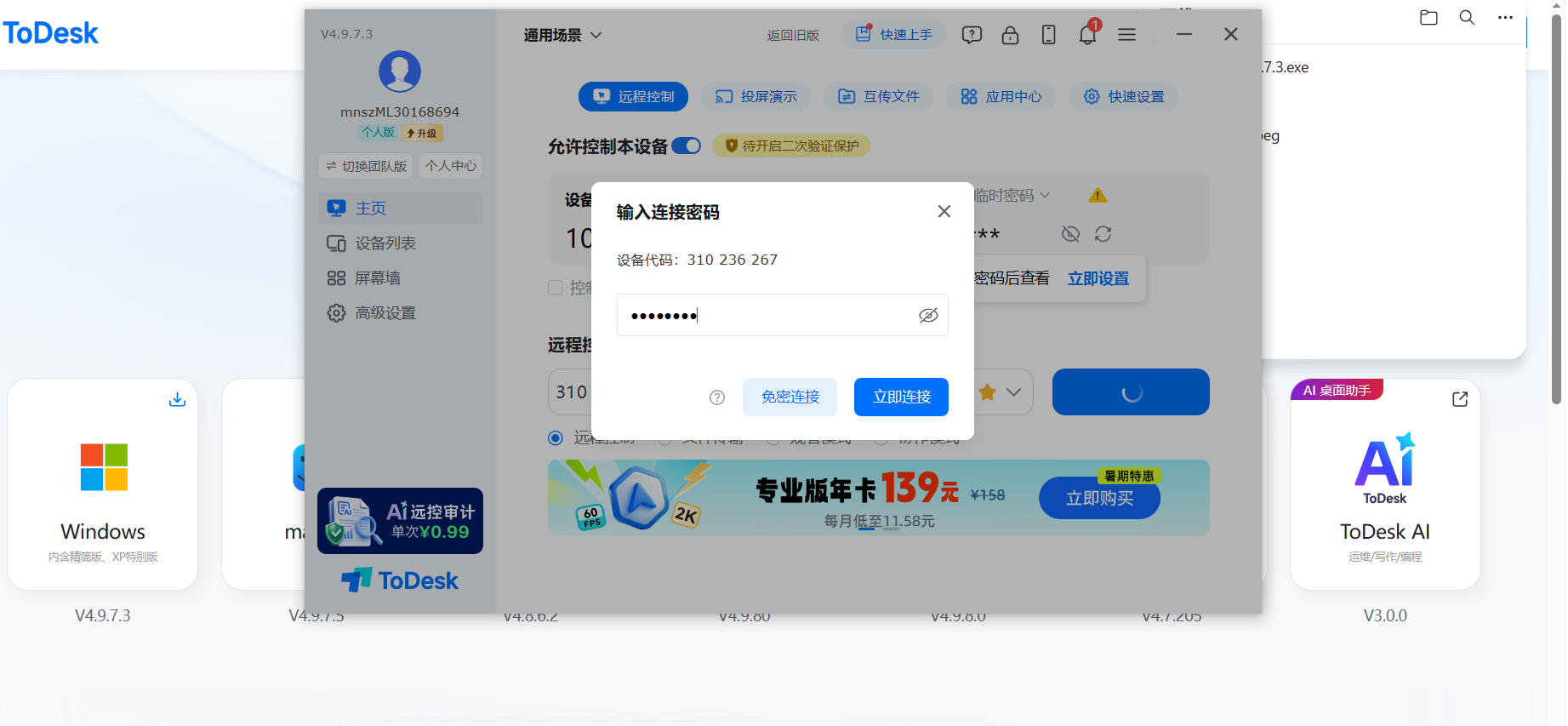Open 屏幕墙 in sidebar

[400, 278]
